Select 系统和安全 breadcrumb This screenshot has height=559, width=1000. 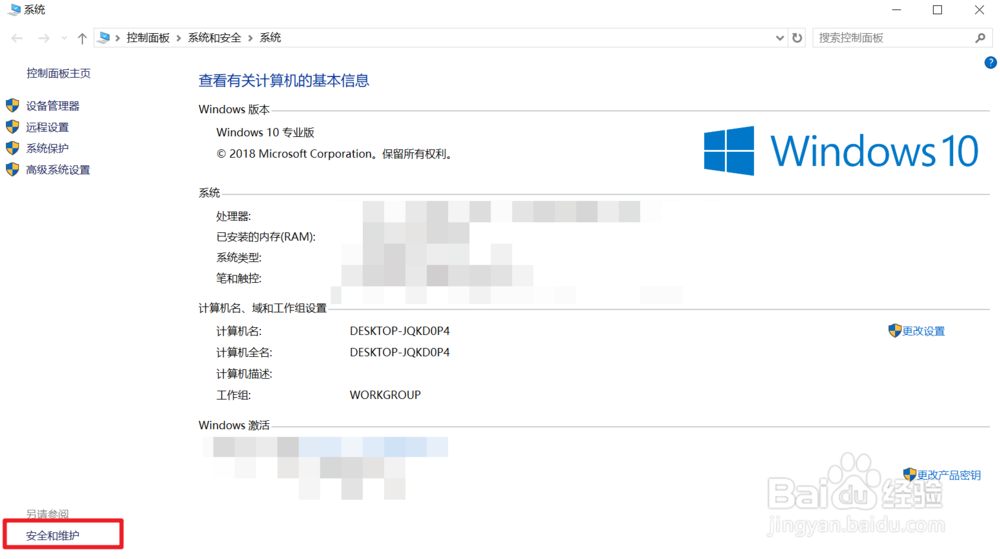[214, 38]
